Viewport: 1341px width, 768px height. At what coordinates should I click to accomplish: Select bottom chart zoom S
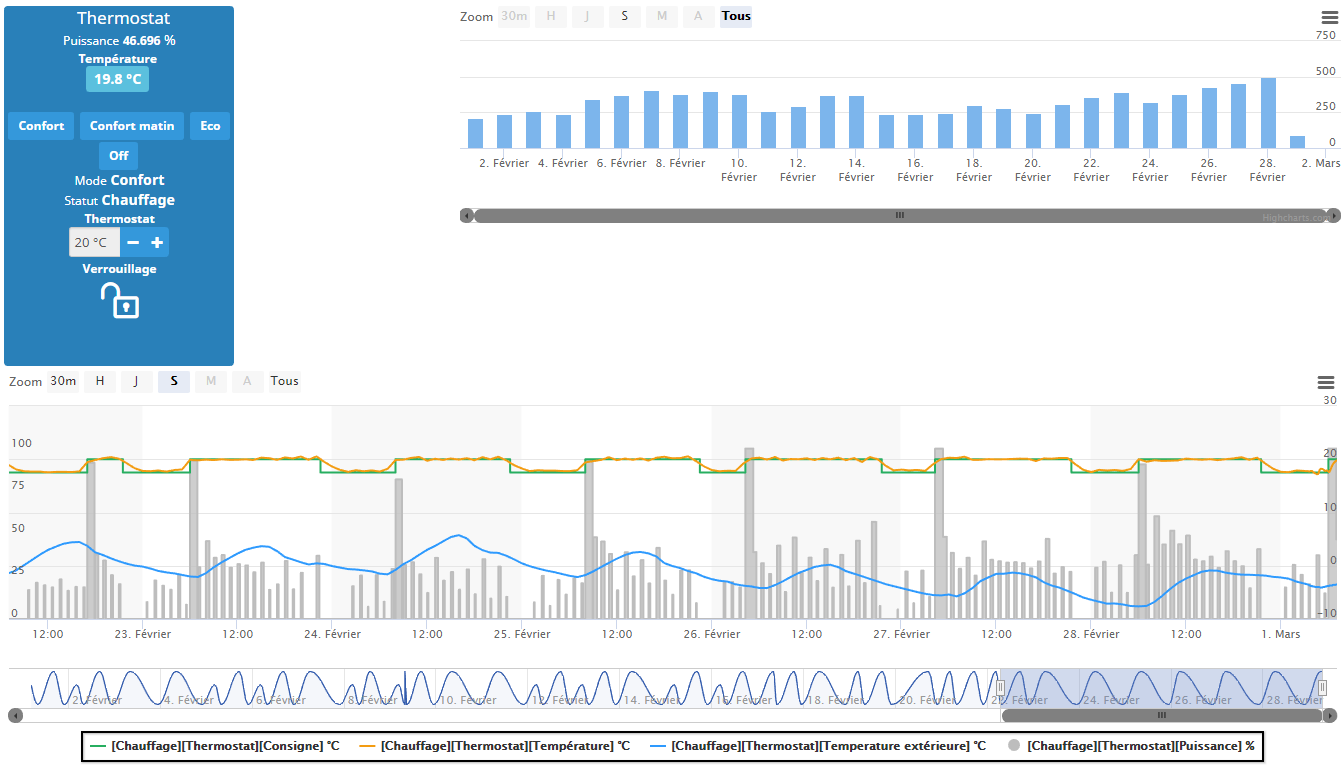(x=174, y=381)
